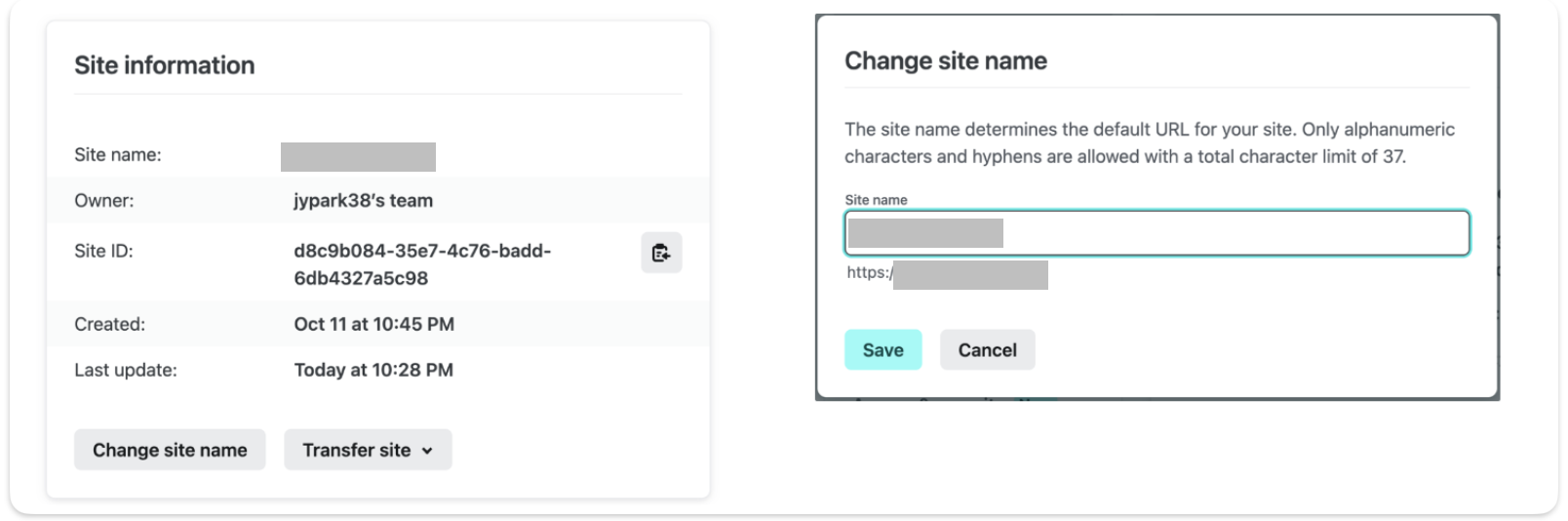Click the Site name label above the input
1568x521 pixels.
point(876,200)
